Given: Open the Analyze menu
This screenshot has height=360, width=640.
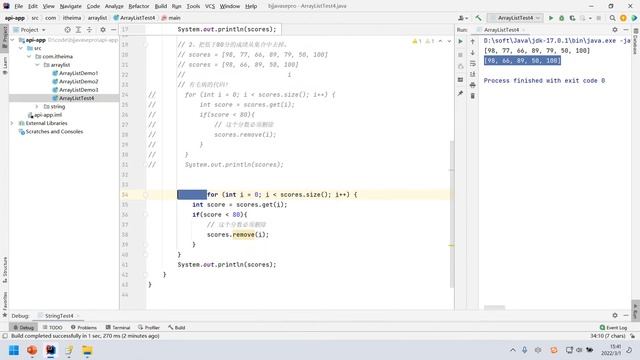Looking at the screenshot, I should 114,6.
